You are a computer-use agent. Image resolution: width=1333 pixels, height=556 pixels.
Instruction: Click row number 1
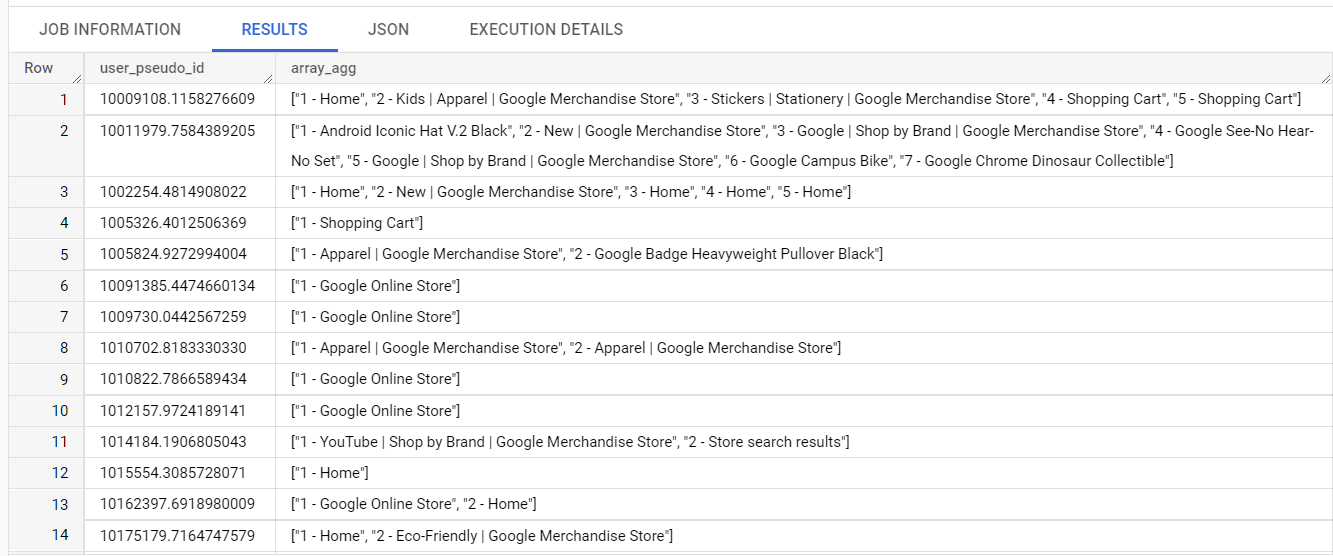tap(64, 99)
